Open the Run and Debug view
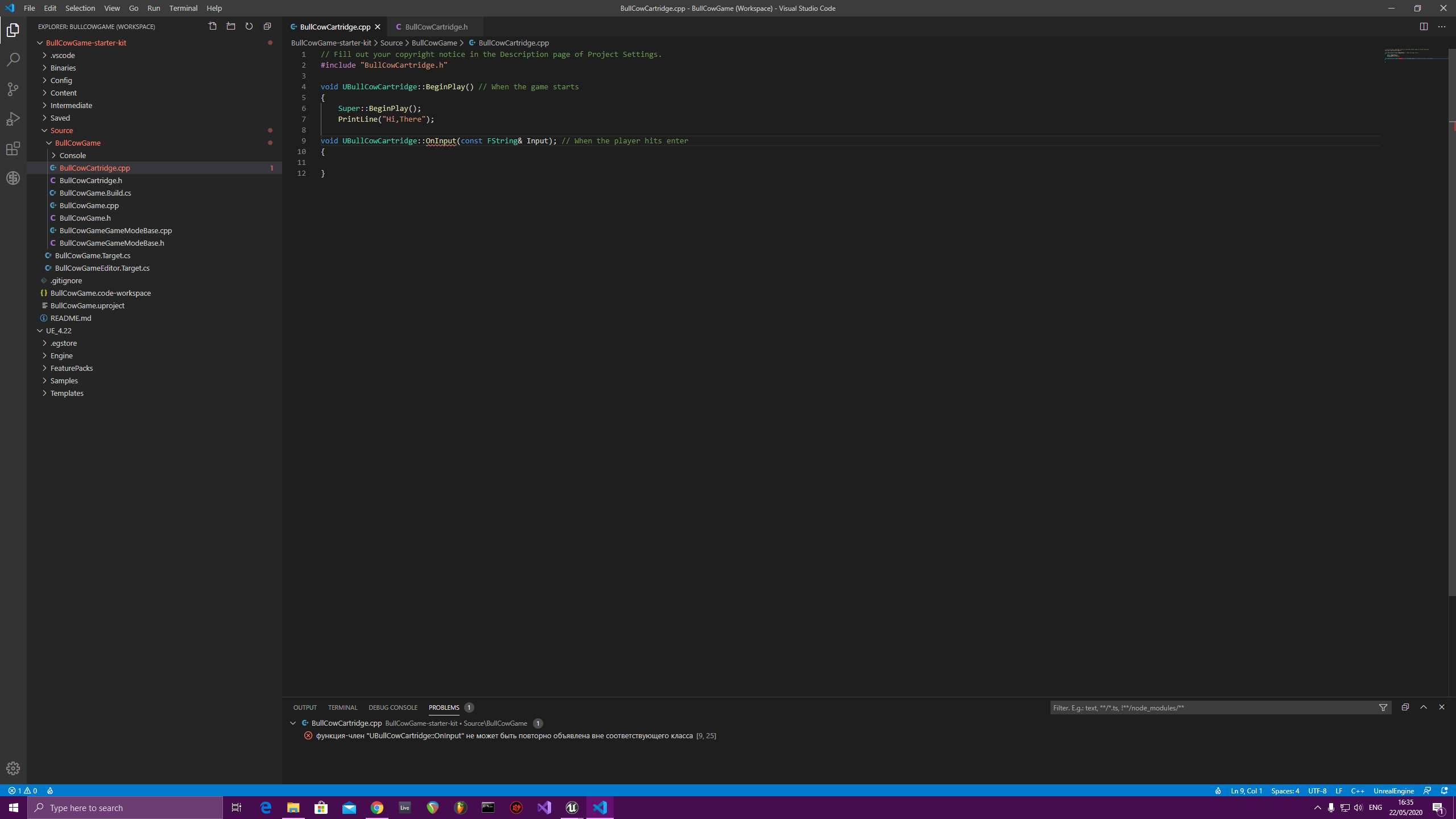 13,118
